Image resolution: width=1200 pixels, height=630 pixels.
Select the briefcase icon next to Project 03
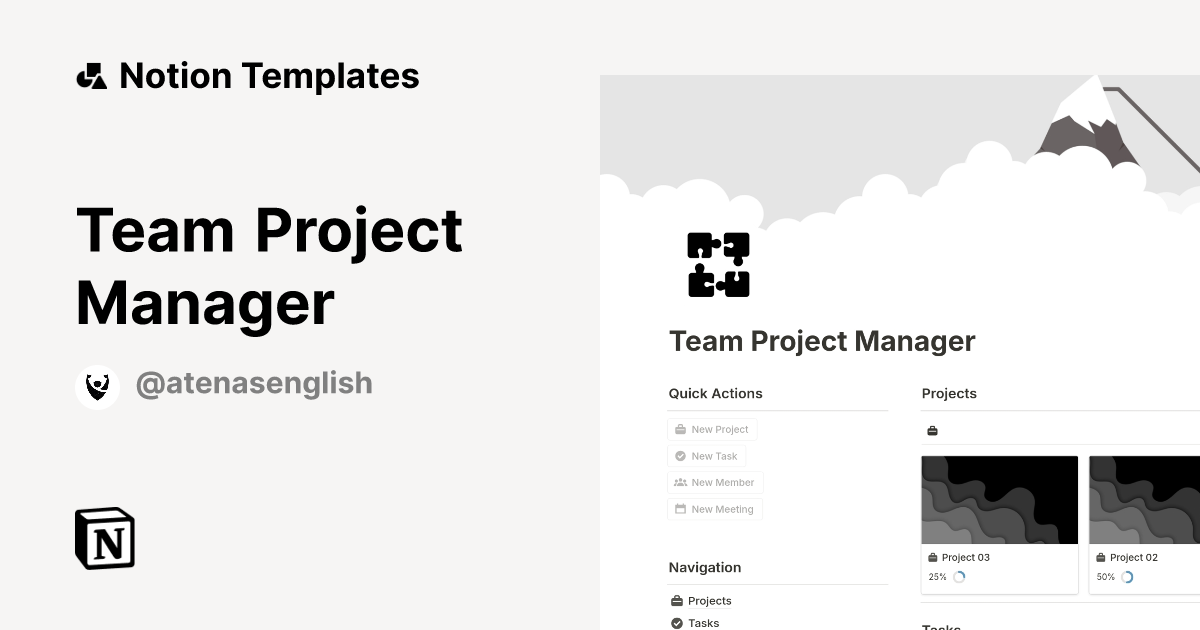point(932,557)
